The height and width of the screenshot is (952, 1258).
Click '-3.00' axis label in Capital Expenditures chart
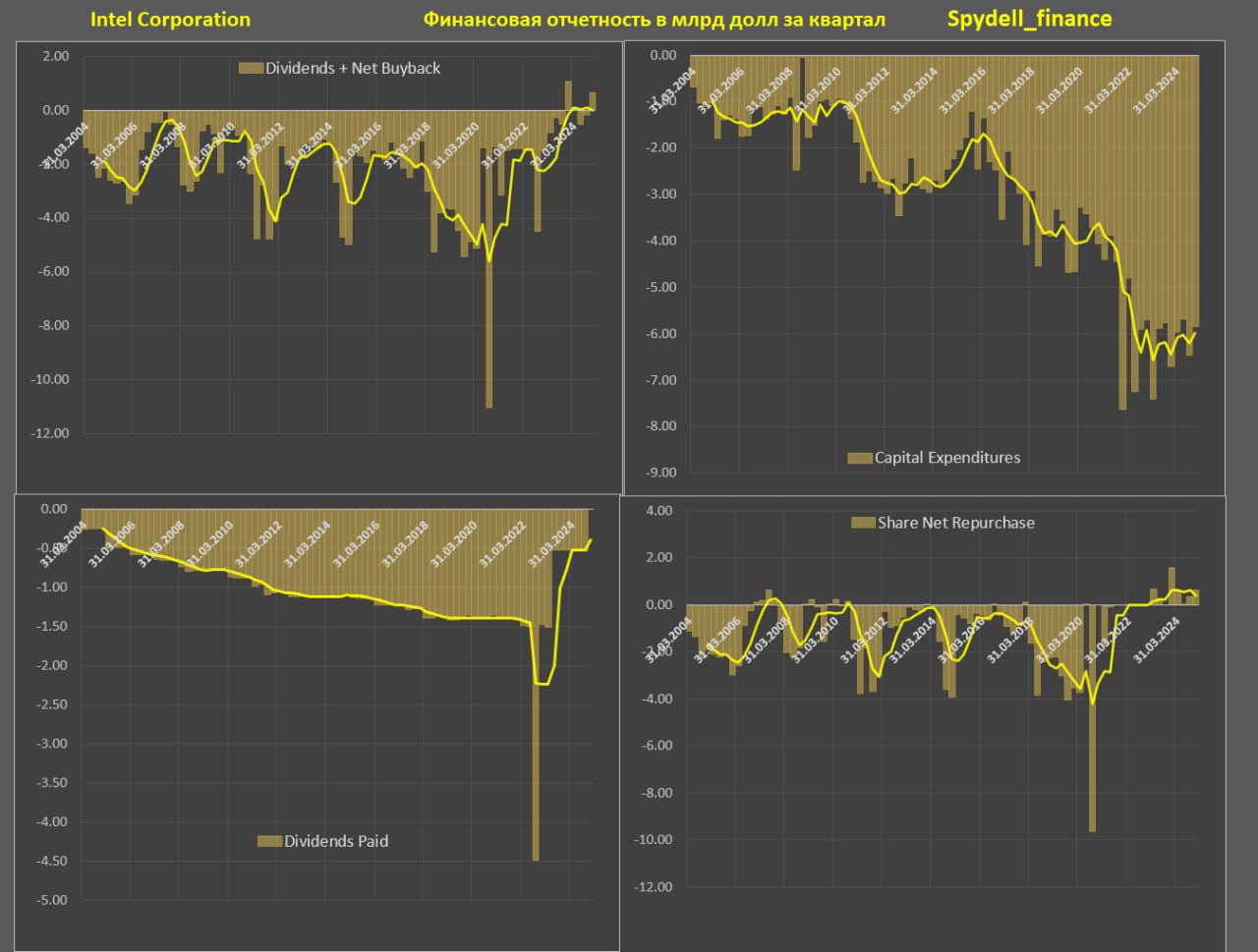(663, 195)
